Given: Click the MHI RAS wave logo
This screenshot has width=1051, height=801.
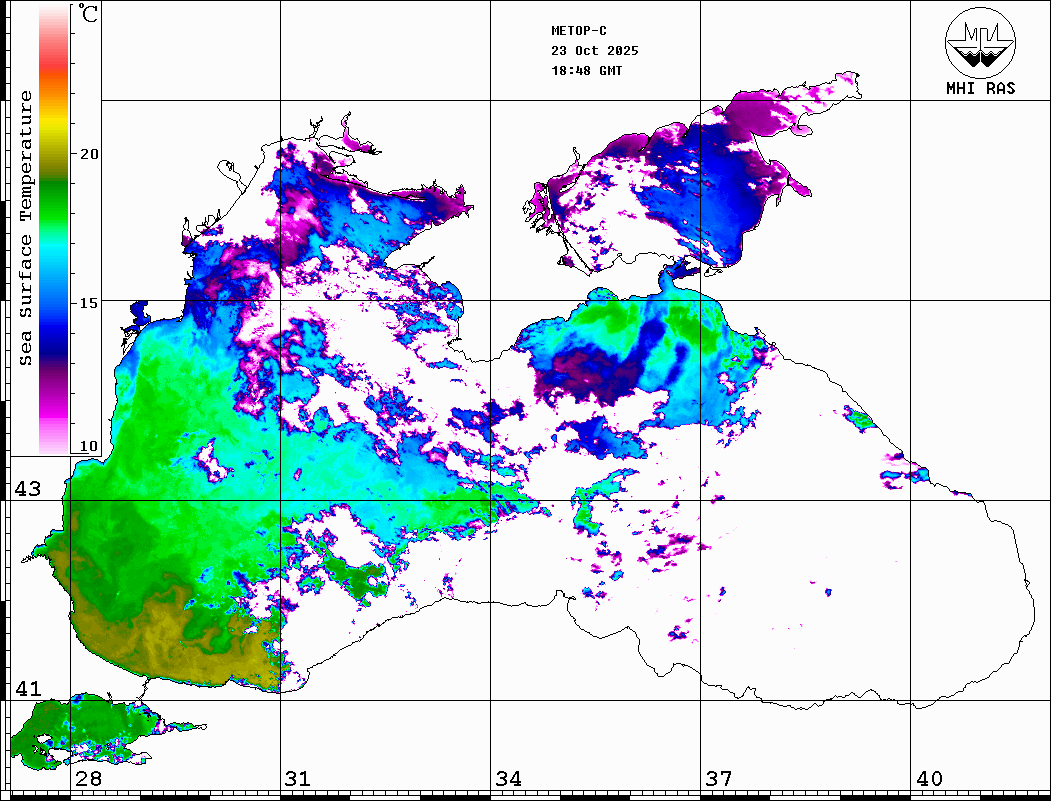Looking at the screenshot, I should pos(980,41).
